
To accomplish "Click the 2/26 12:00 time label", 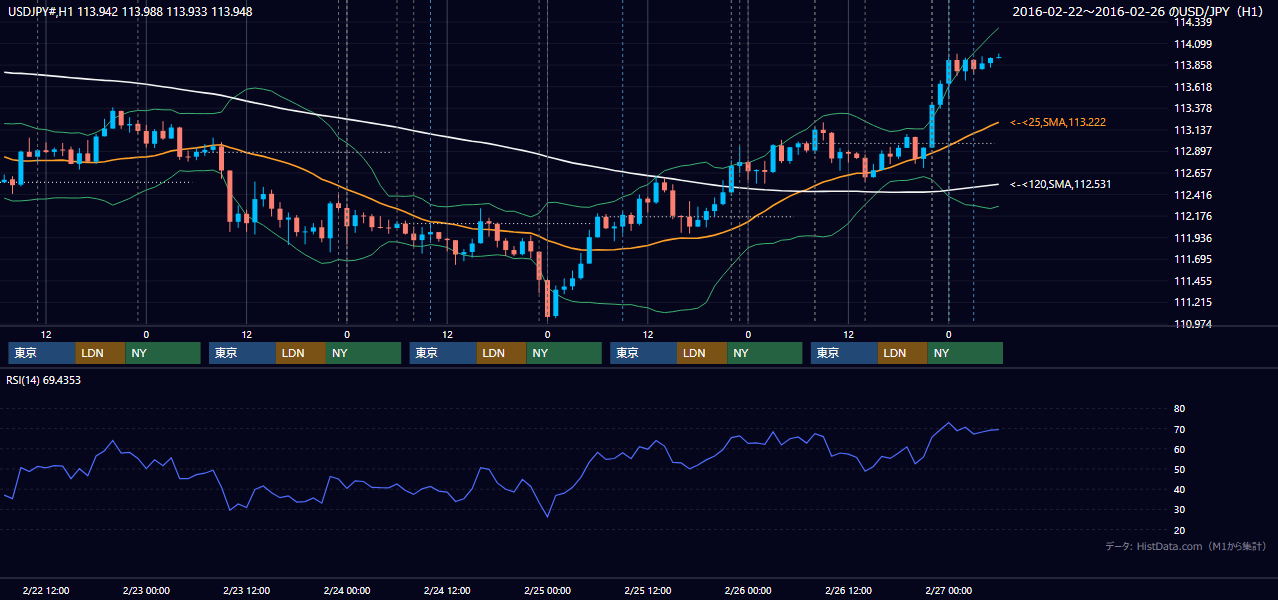I will [x=849, y=590].
